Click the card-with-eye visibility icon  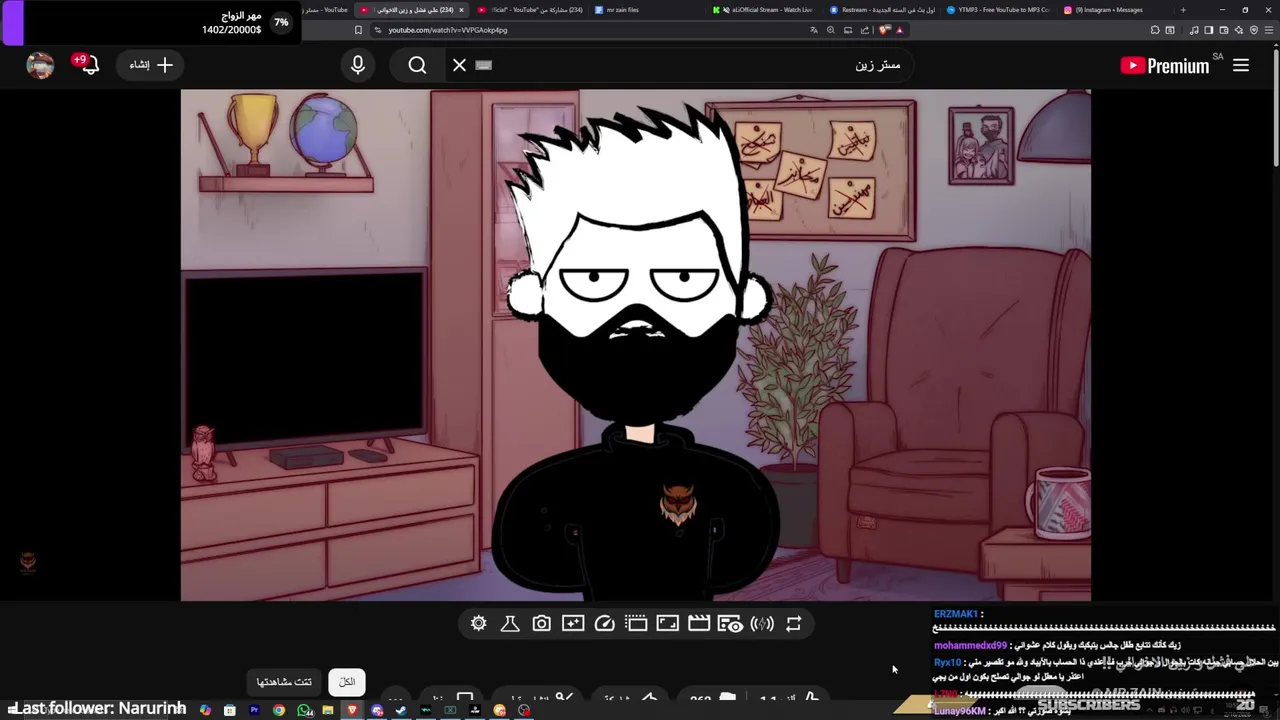click(731, 624)
